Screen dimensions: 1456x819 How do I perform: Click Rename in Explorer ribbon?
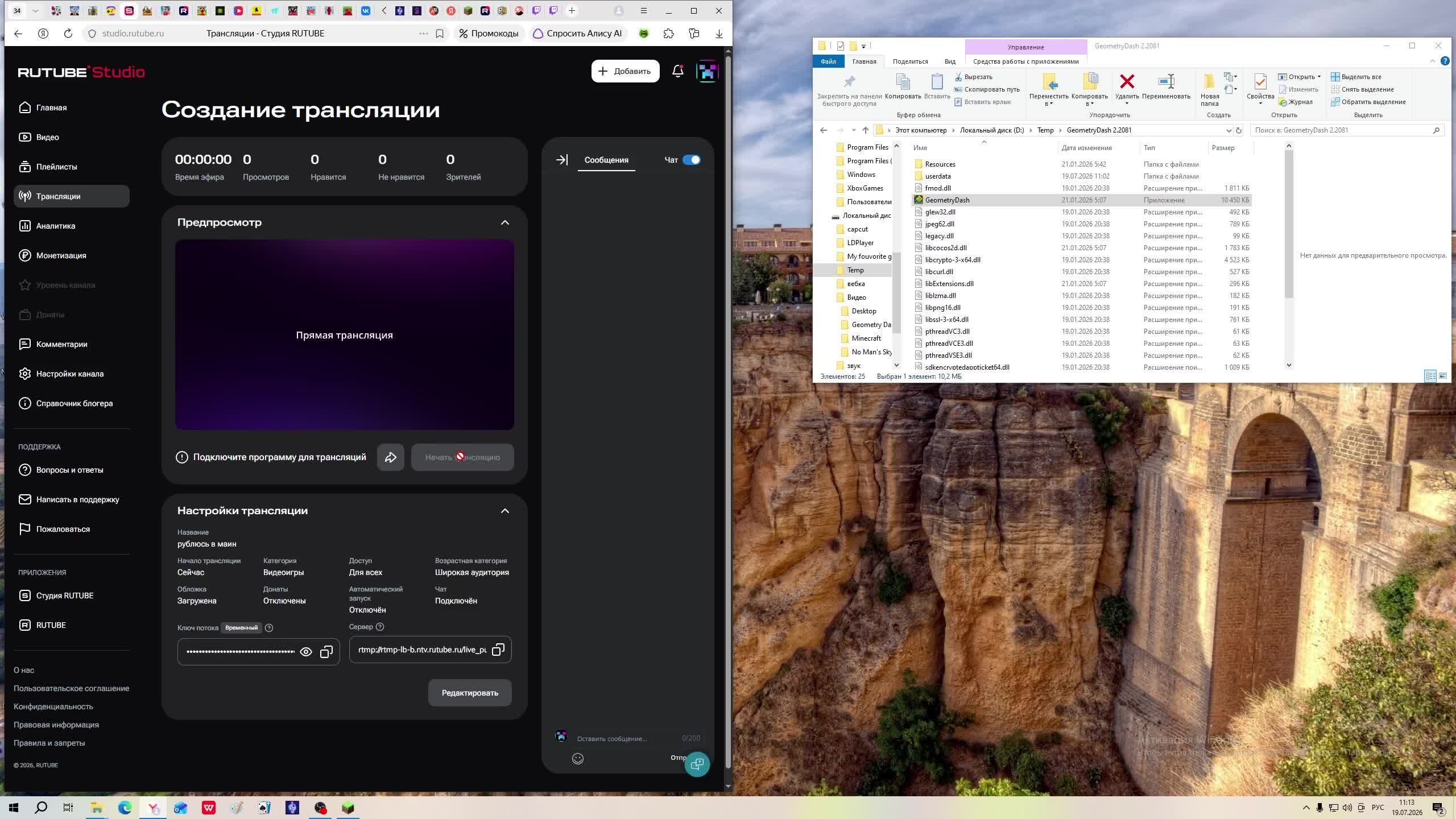click(x=1166, y=86)
